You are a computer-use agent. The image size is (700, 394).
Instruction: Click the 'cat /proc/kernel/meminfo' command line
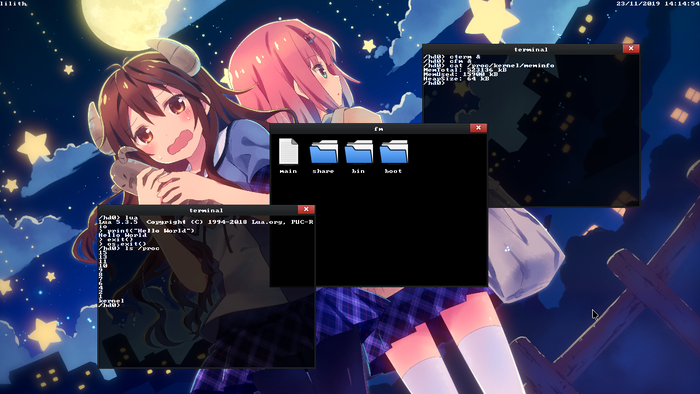[489, 65]
